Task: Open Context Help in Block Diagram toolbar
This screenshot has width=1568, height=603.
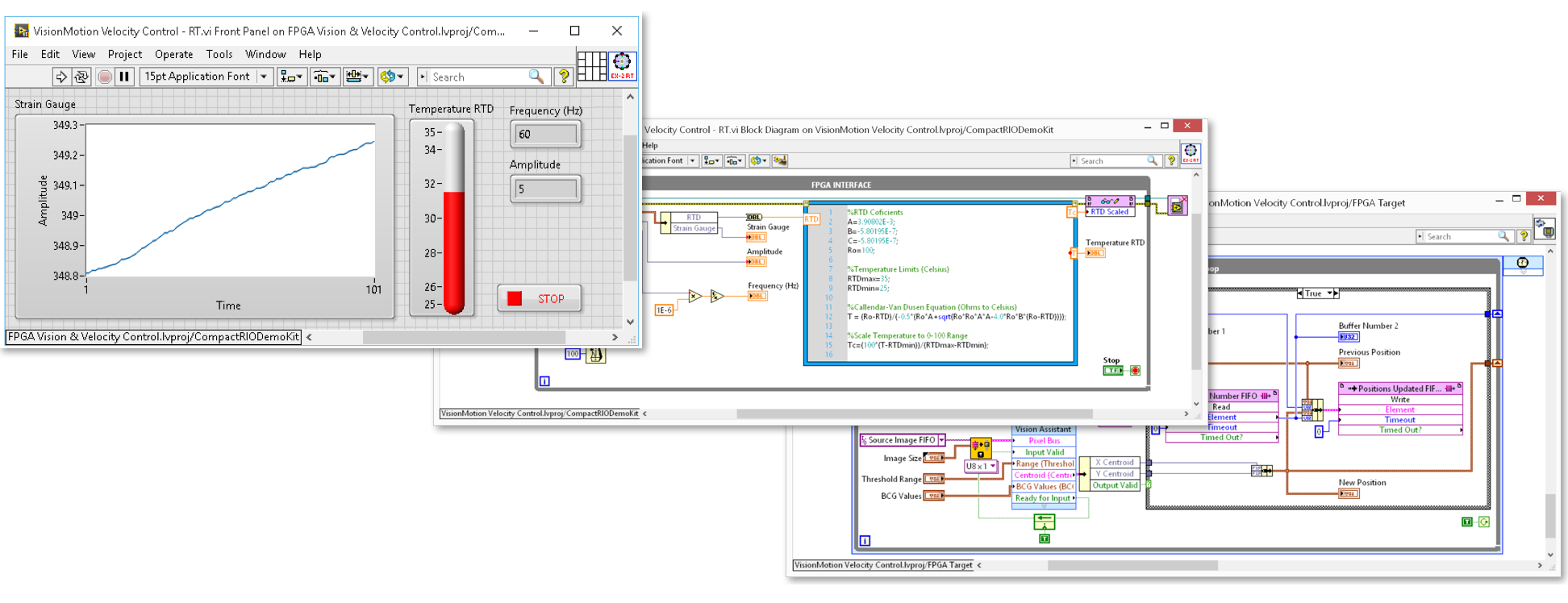Action: point(1171,160)
